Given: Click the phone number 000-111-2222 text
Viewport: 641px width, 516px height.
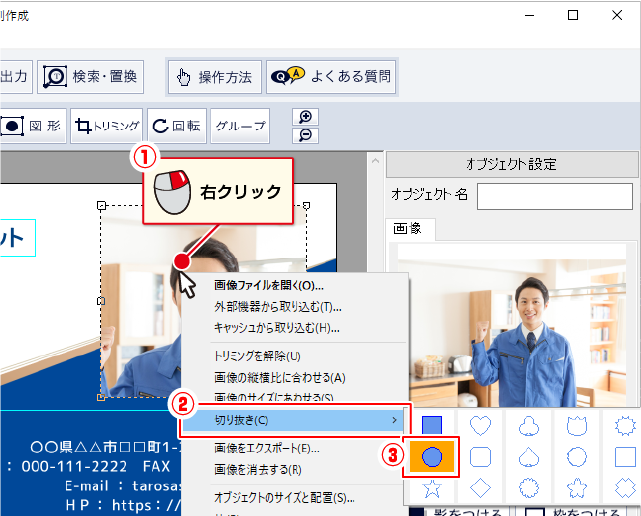Looking at the screenshot, I should (x=74, y=467).
